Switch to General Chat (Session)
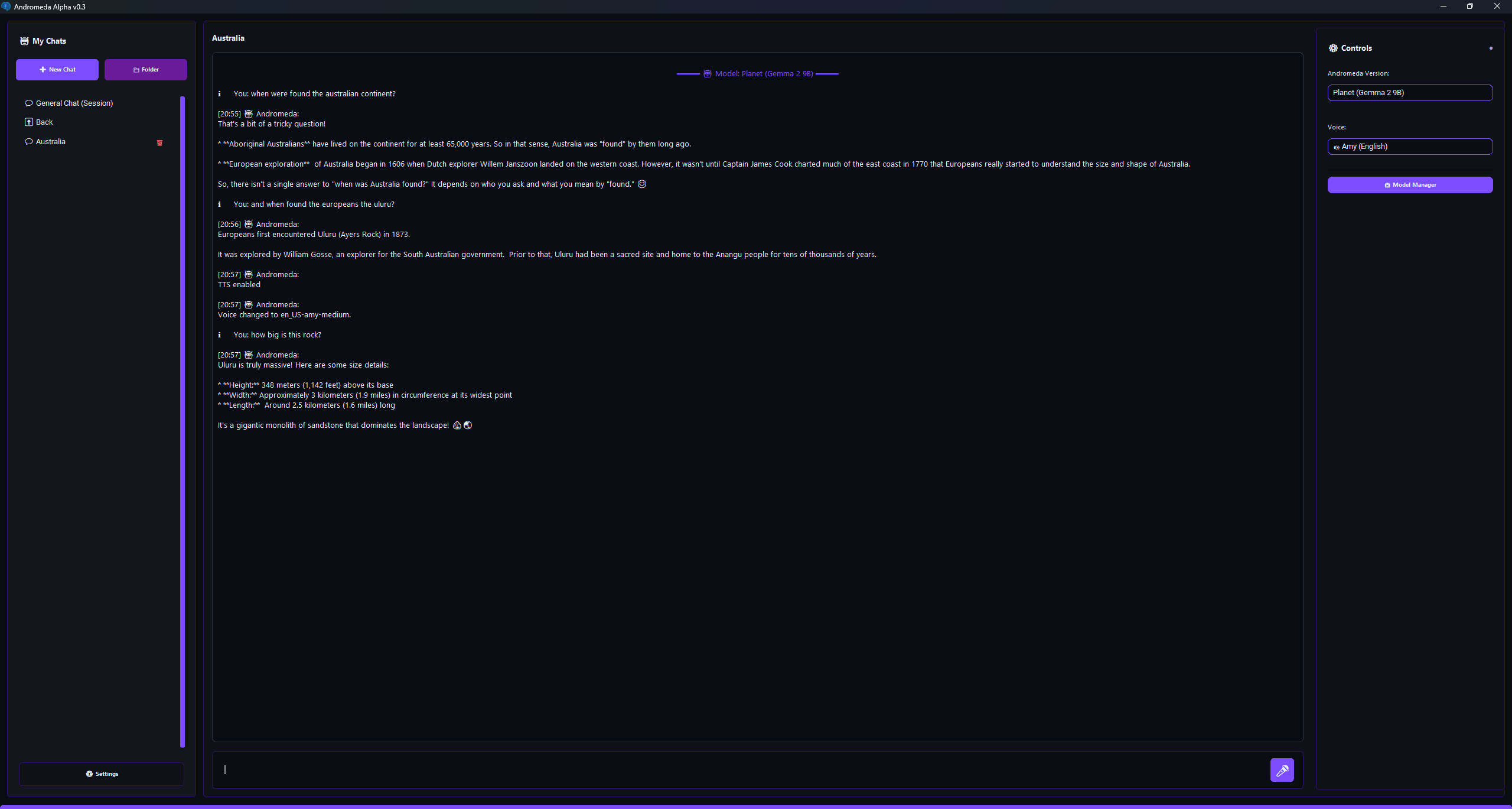The height and width of the screenshot is (809, 1512). click(x=74, y=103)
